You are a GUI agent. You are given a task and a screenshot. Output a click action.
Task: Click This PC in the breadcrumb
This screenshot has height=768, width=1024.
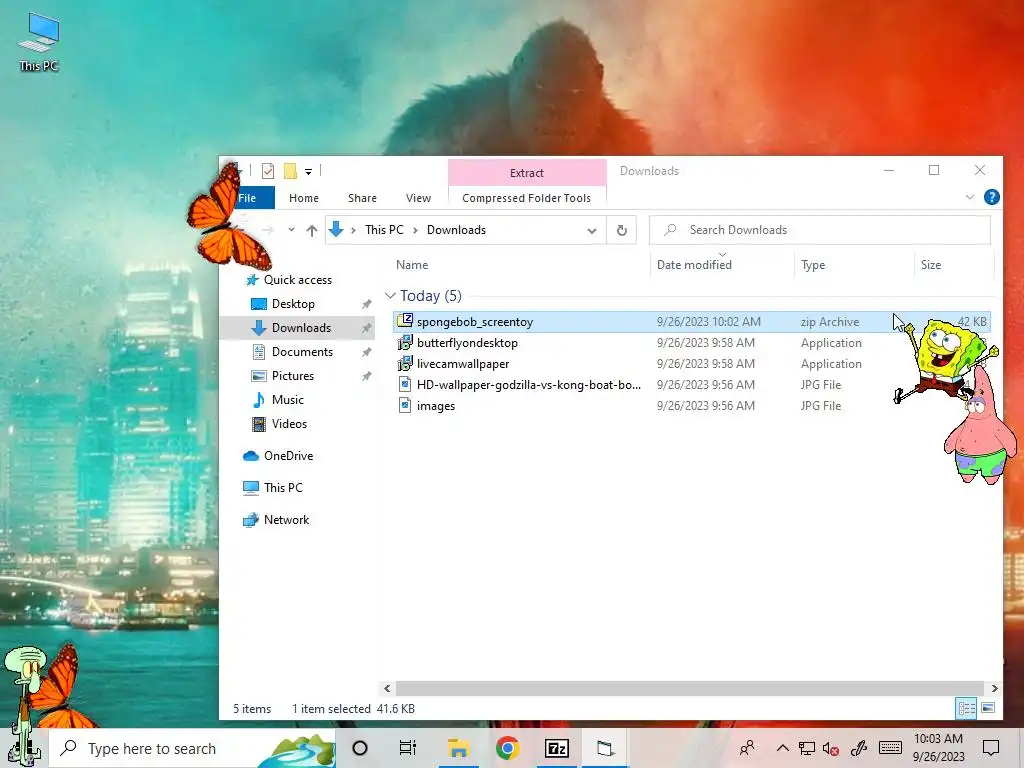coord(384,230)
